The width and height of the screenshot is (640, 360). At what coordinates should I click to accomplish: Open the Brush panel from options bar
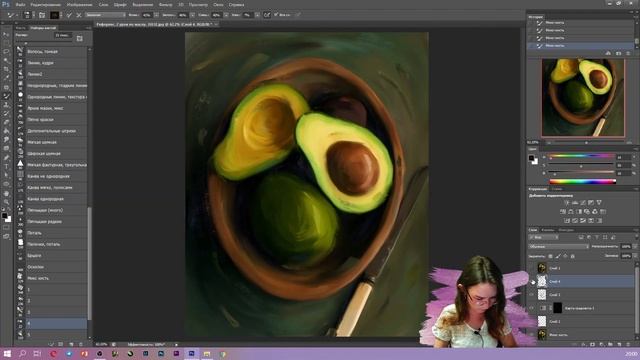[42, 15]
